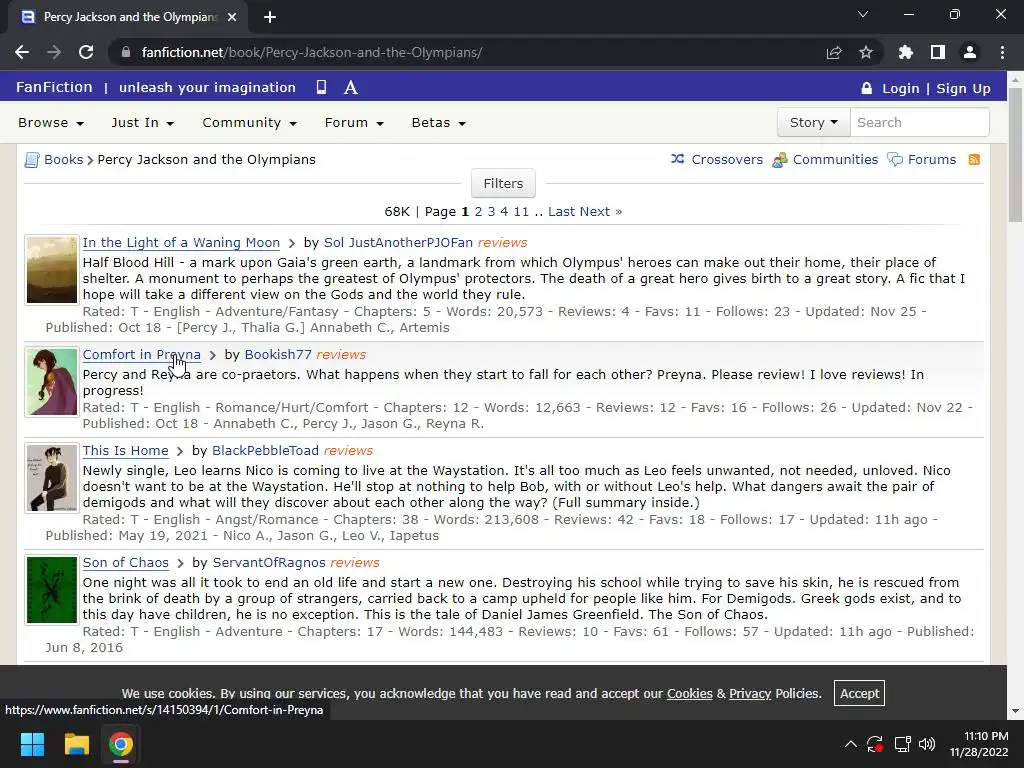Click the FanFiction home logo text
The height and width of the screenshot is (768, 1024).
(54, 87)
